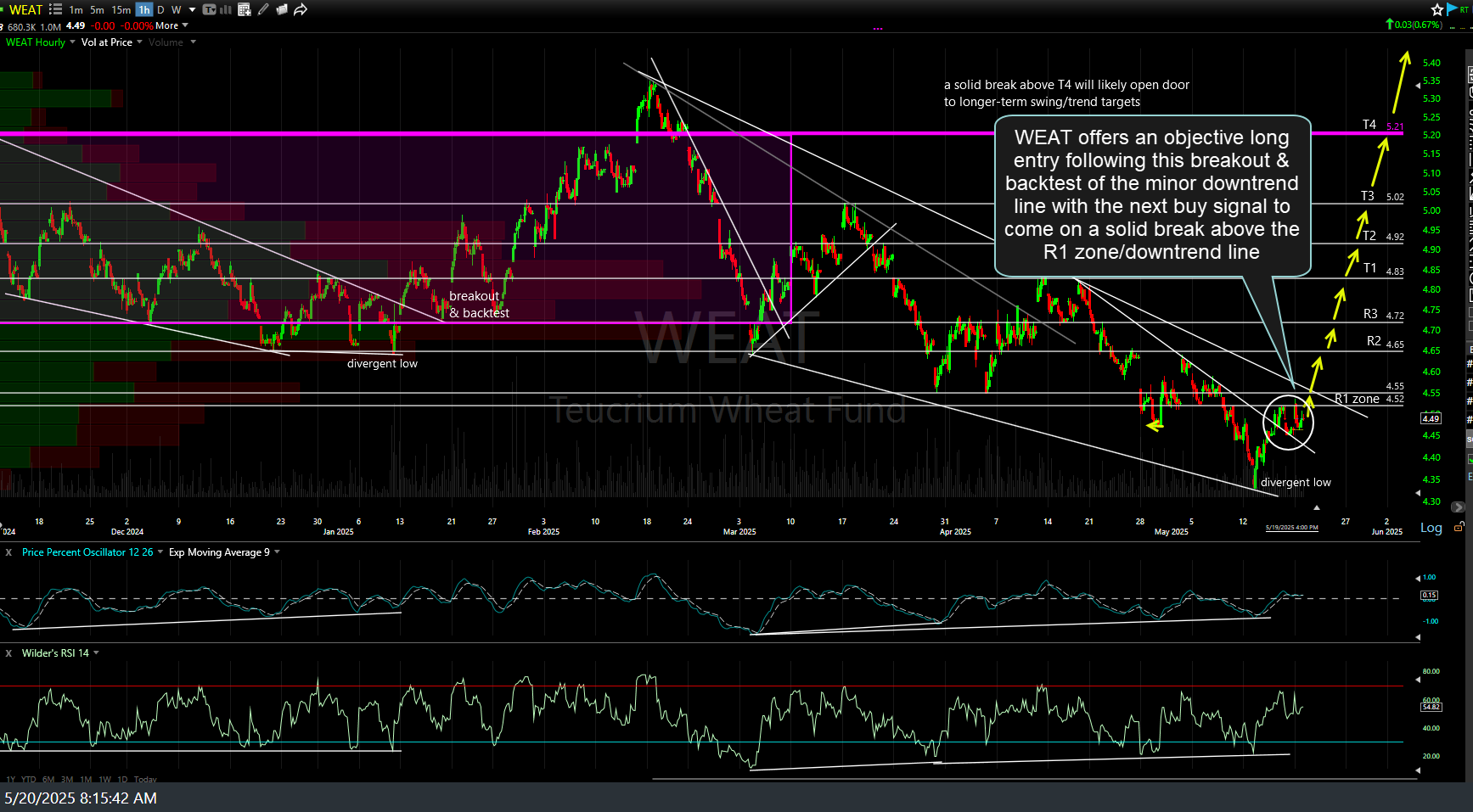Switch to Weekly timeframe
This screenshot has width=1473, height=812.
[x=177, y=10]
